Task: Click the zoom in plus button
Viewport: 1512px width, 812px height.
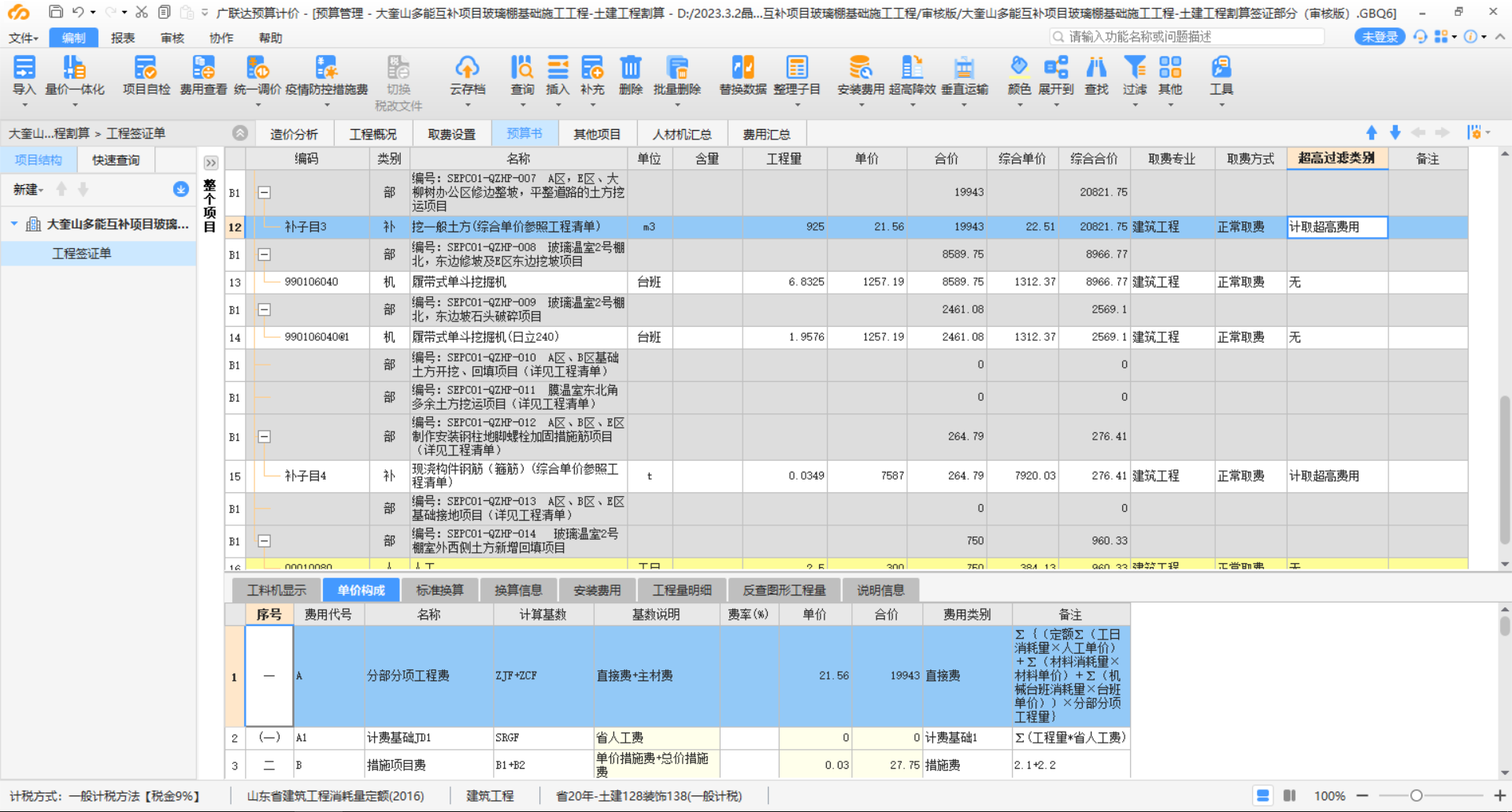Action: pyautogui.click(x=1499, y=795)
